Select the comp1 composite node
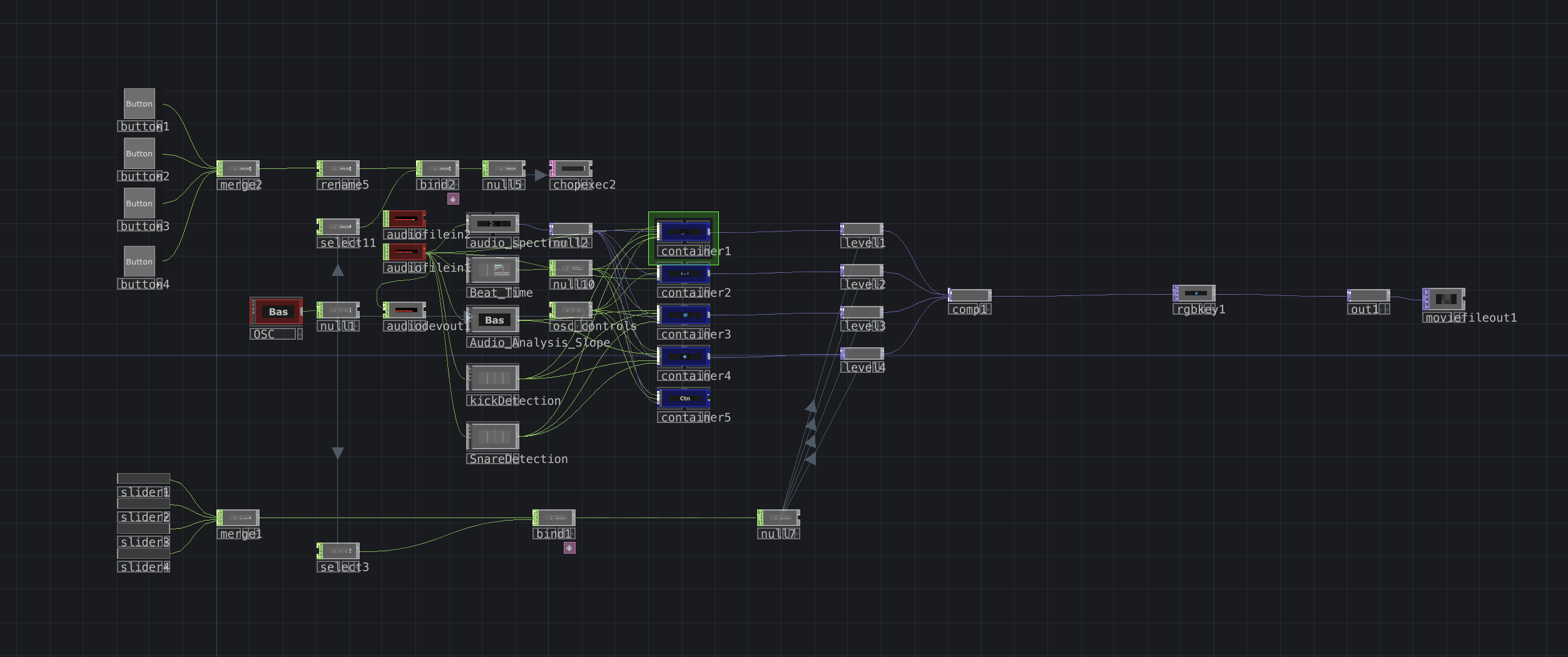Screen dimensions: 1568x657 (970, 295)
